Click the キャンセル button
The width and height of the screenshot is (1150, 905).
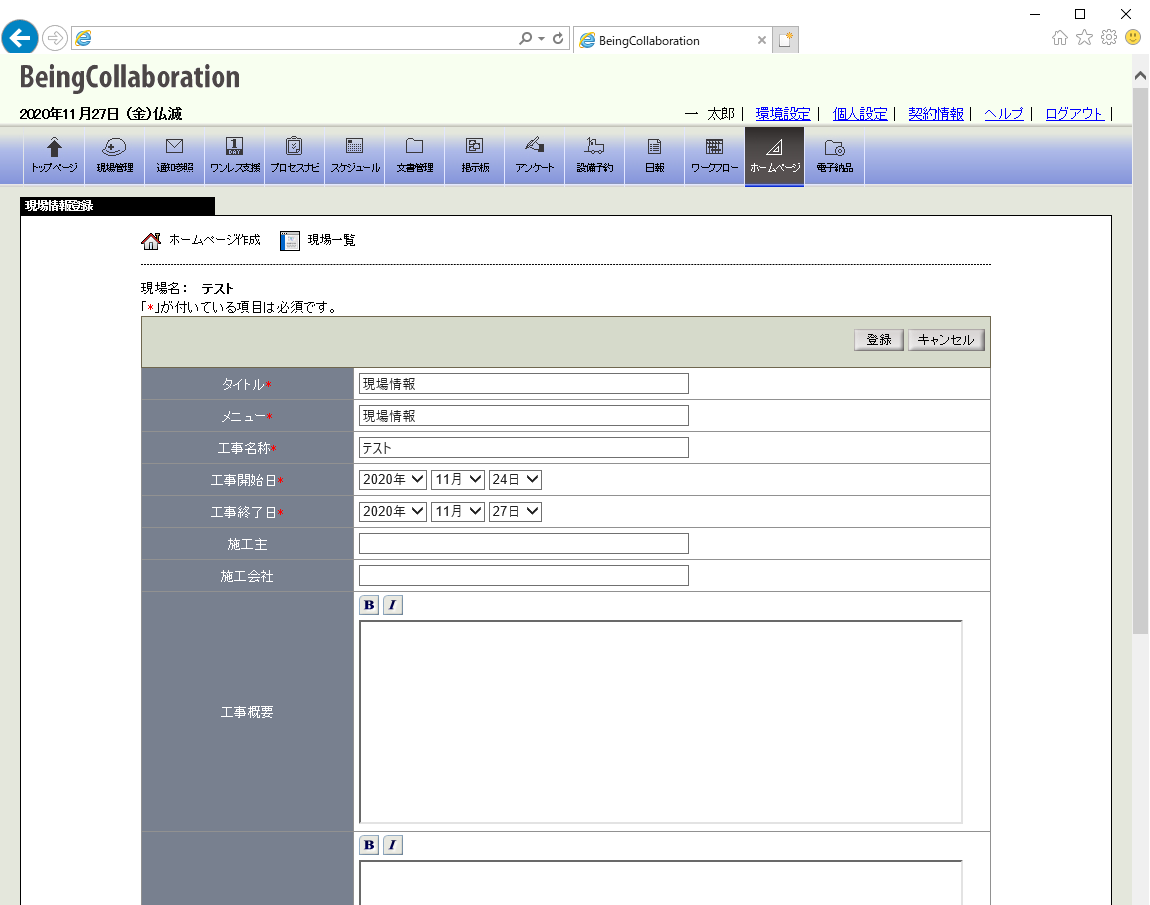(x=946, y=340)
